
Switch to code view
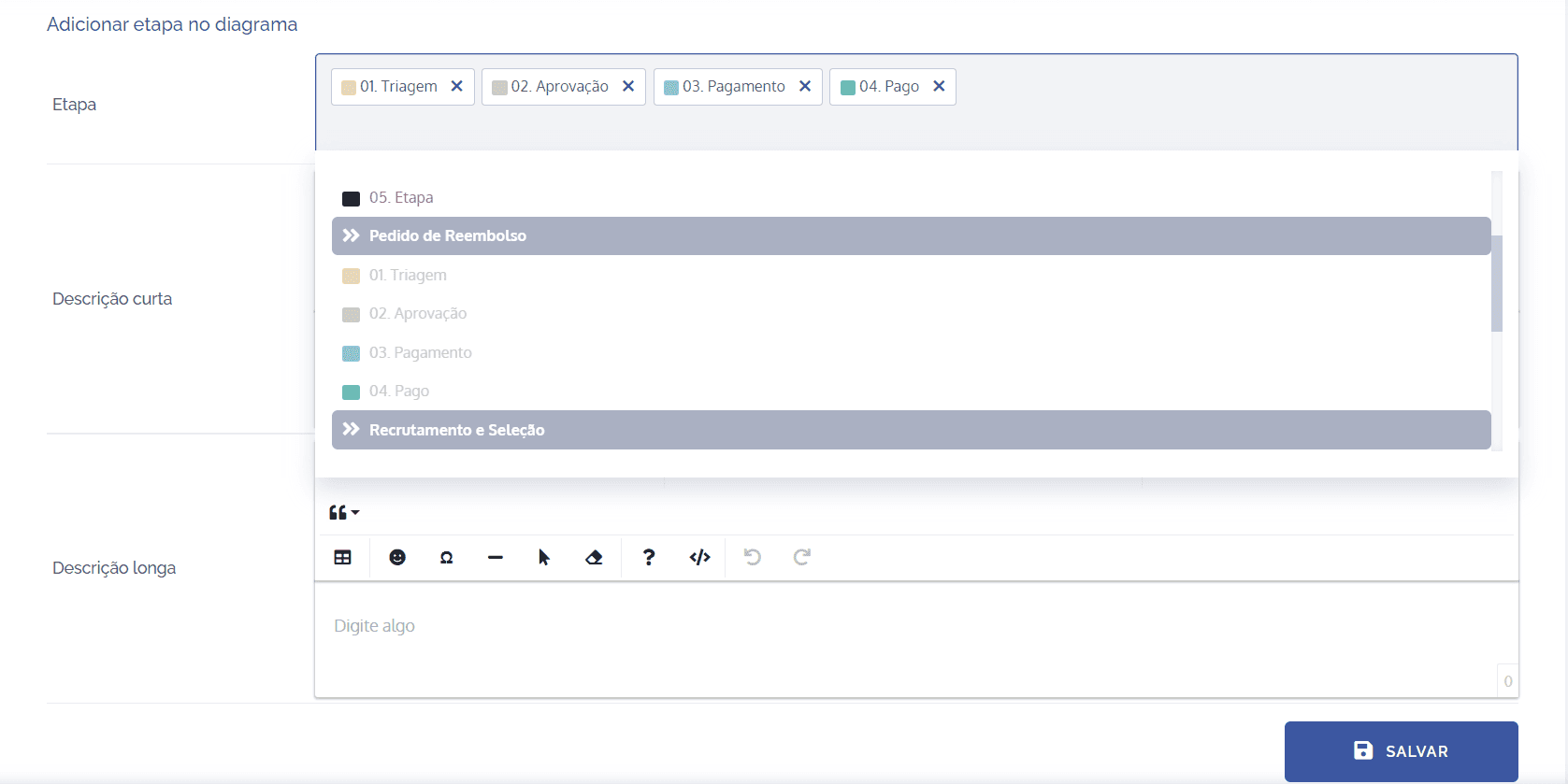click(x=699, y=557)
